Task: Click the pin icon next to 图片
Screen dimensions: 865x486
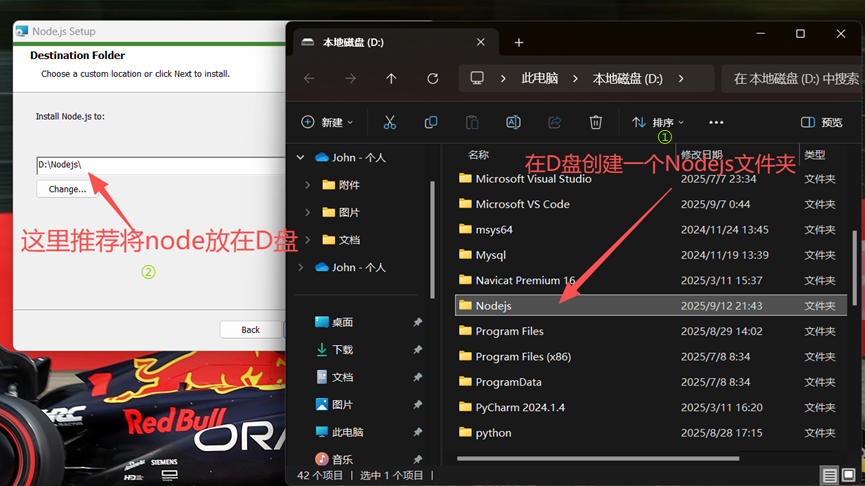Action: point(418,405)
